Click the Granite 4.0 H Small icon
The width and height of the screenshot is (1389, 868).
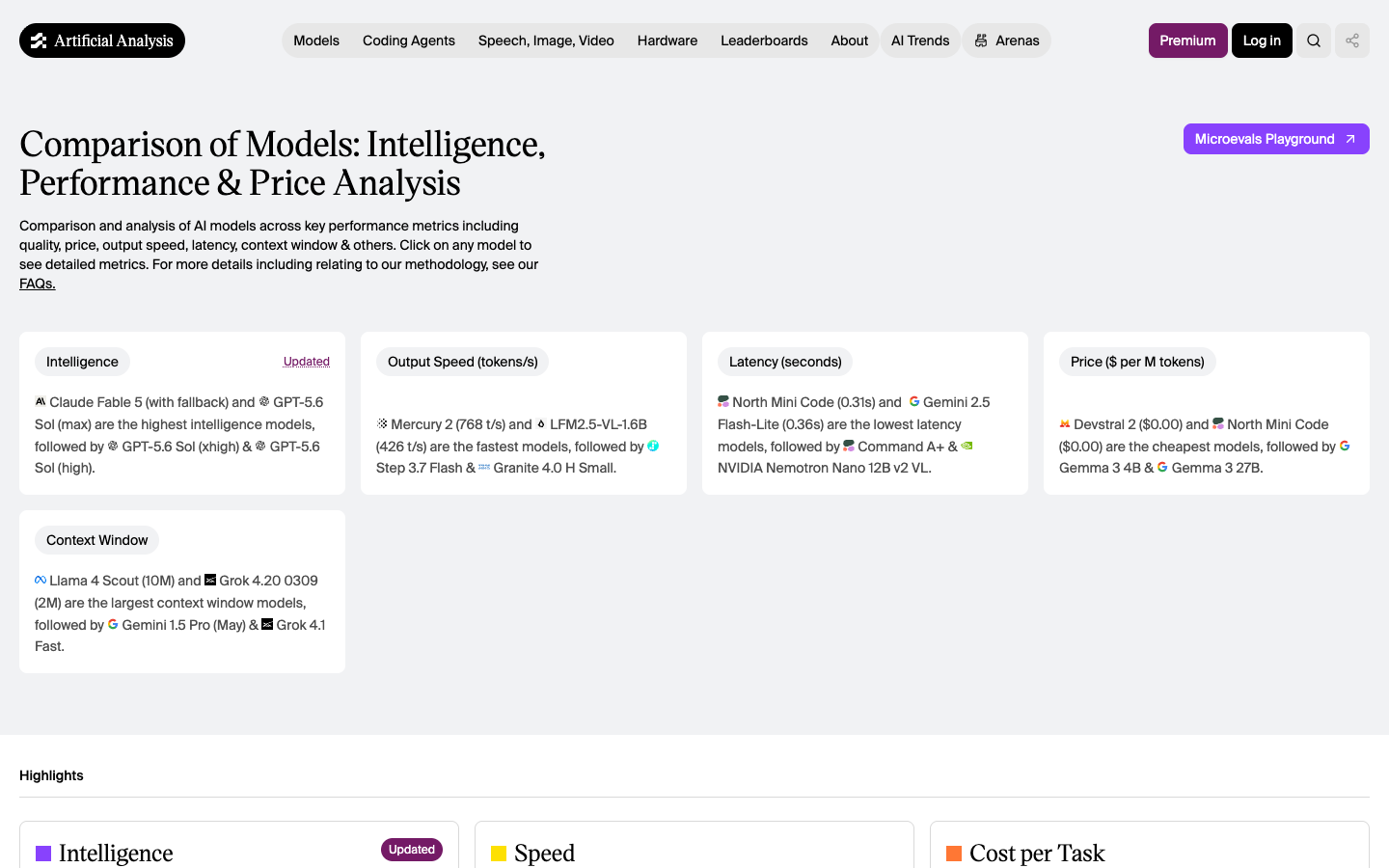pos(484,467)
